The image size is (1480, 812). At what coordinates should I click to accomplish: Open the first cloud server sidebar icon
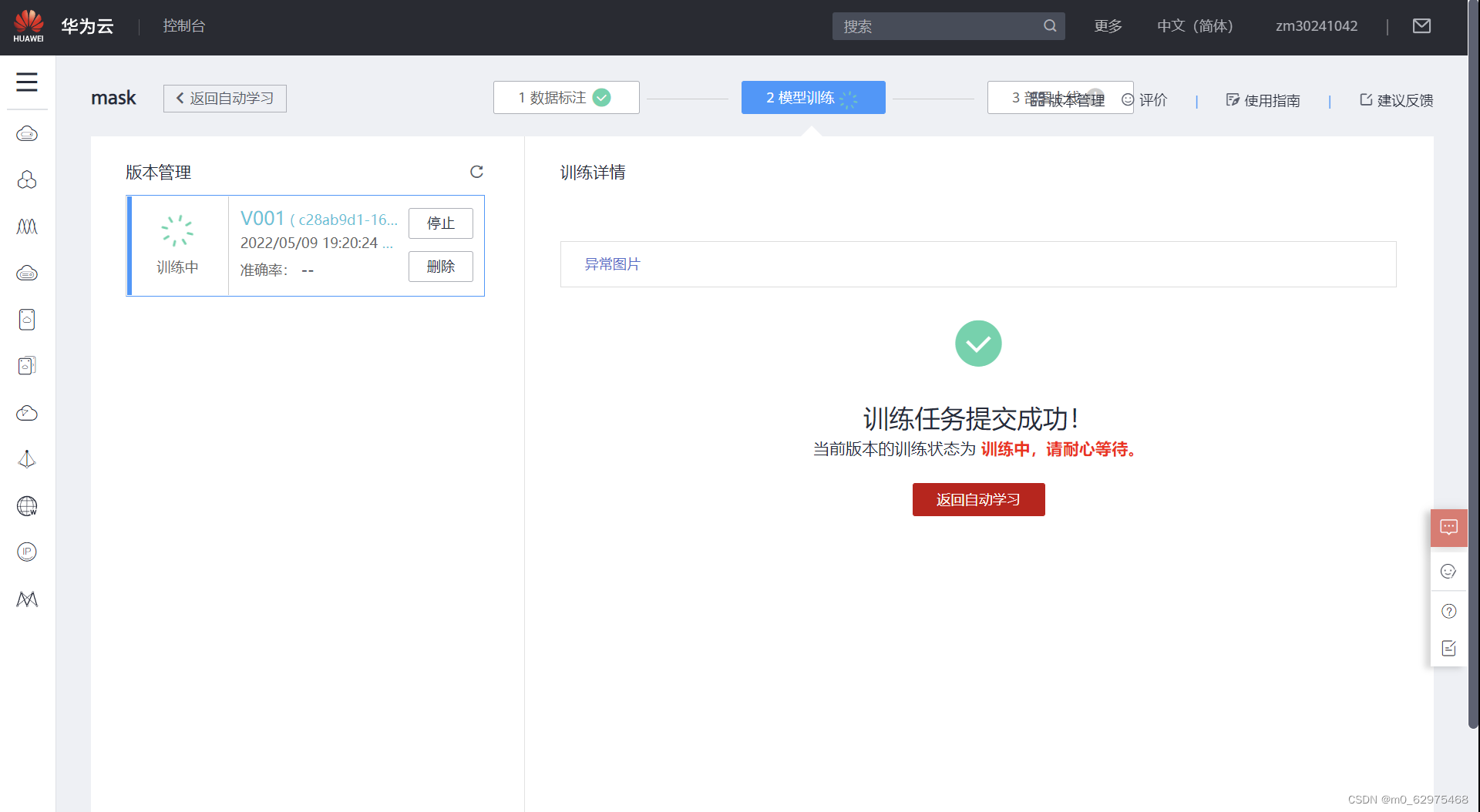(x=27, y=134)
